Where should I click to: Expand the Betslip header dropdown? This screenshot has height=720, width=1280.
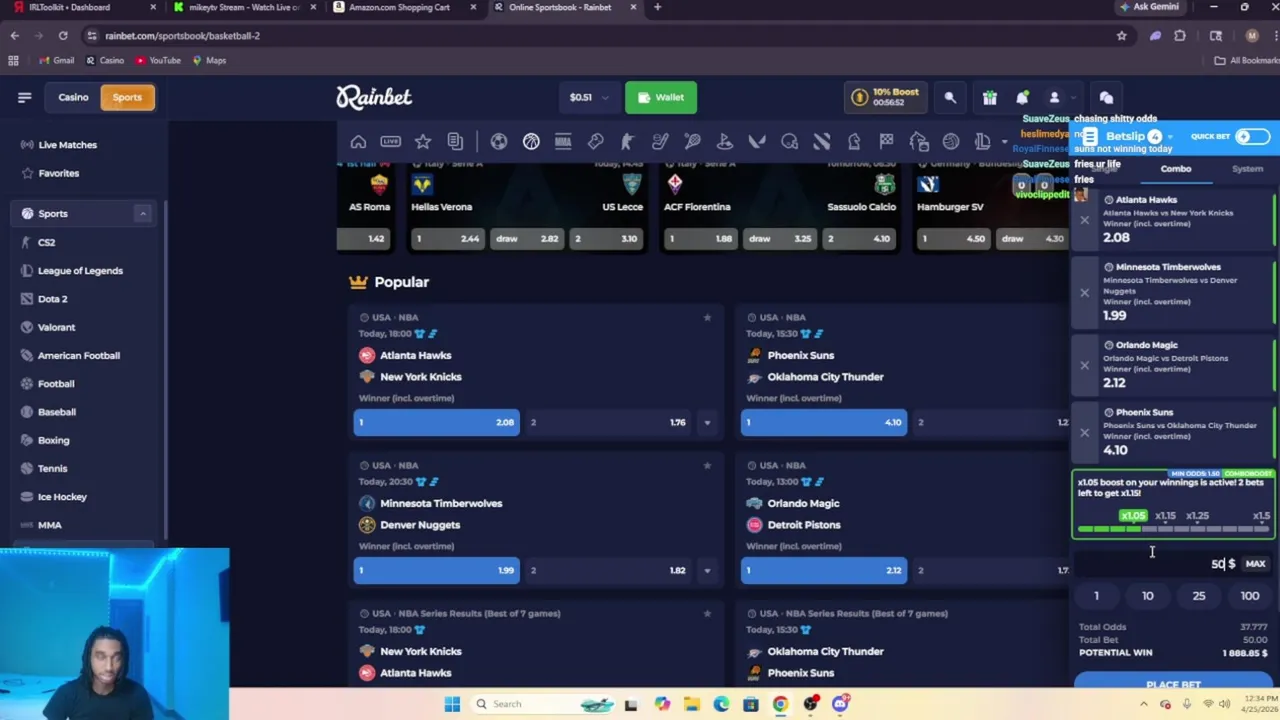tap(1170, 136)
